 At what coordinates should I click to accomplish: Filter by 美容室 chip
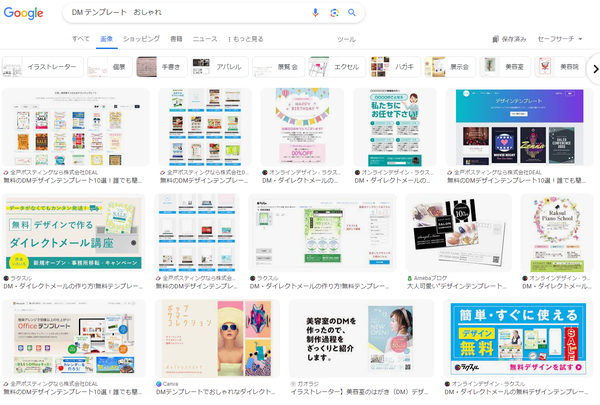pos(505,67)
